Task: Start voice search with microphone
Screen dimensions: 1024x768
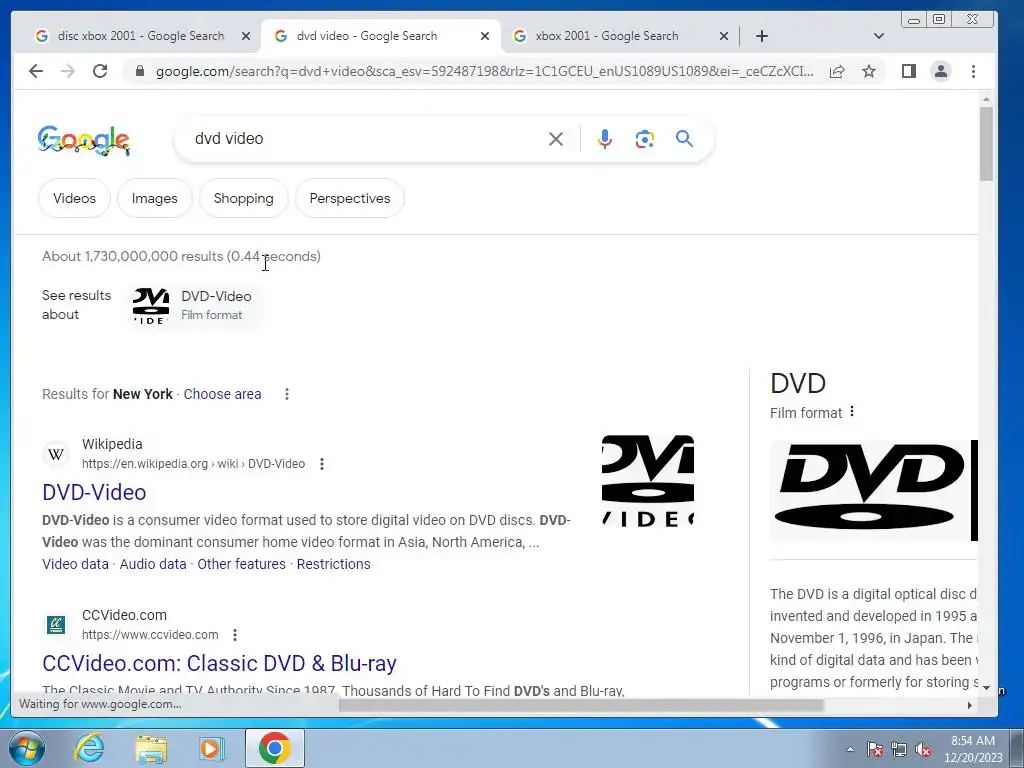Action: tap(605, 139)
